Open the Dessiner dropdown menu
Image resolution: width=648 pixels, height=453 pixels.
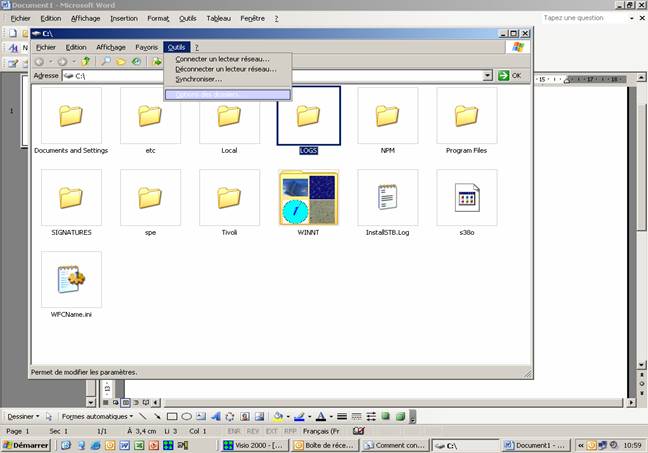23,417
